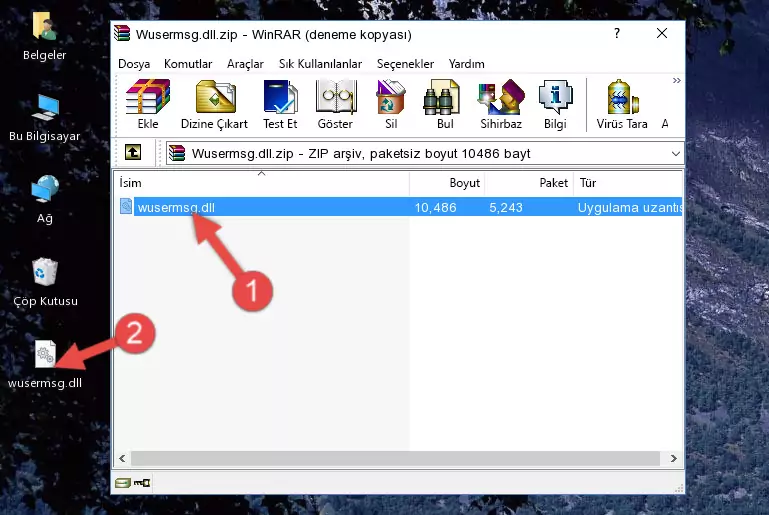Open the Bul find tool
Viewport: 769px width, 515px height.
click(445, 104)
